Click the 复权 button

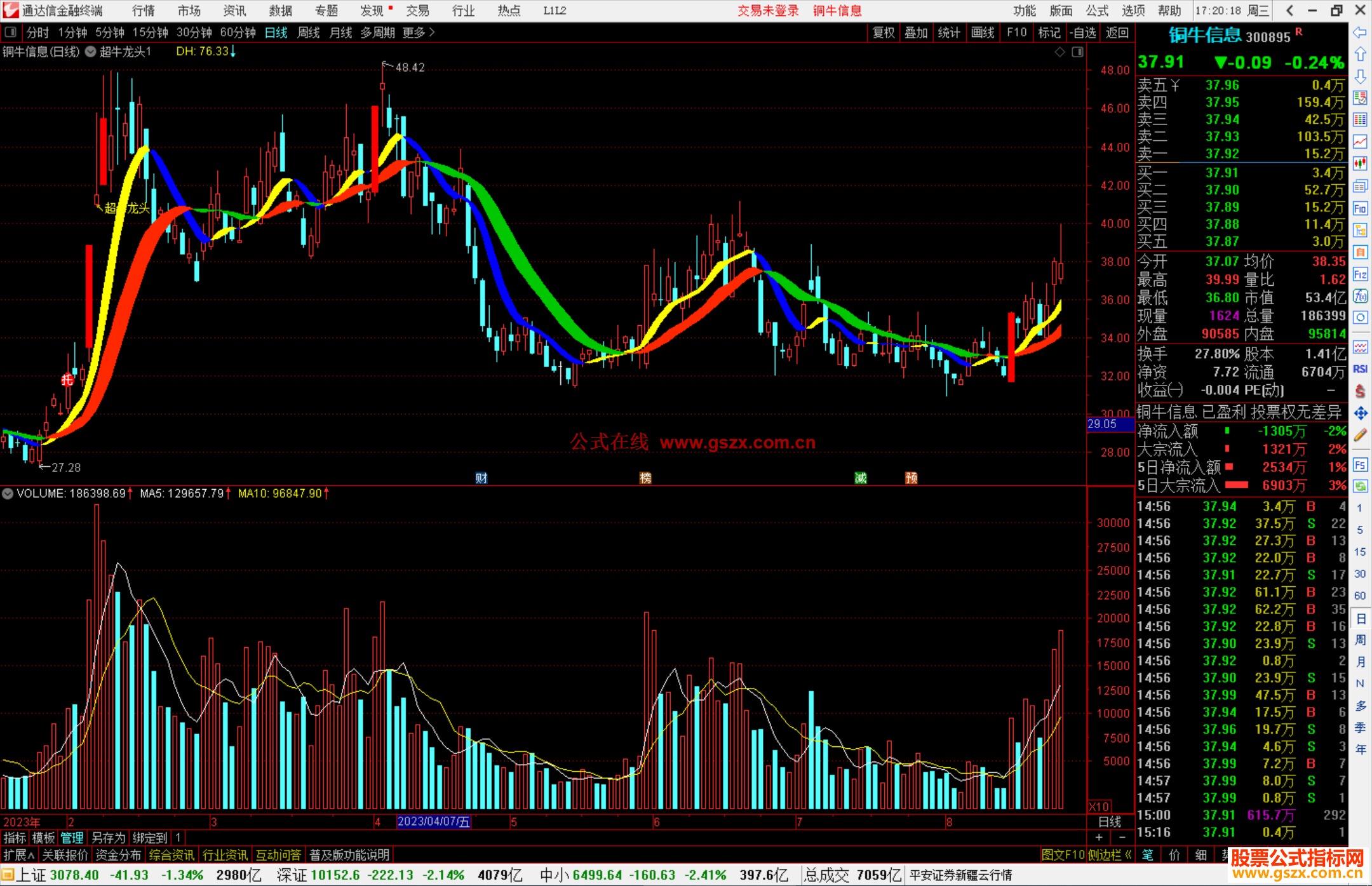pyautogui.click(x=883, y=32)
